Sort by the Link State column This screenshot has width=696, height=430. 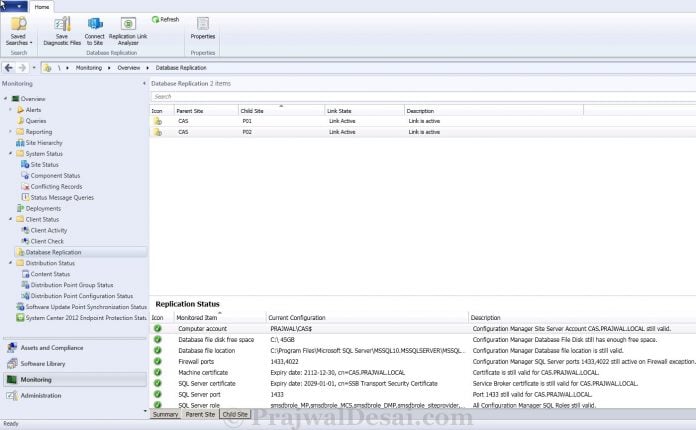[x=364, y=111]
